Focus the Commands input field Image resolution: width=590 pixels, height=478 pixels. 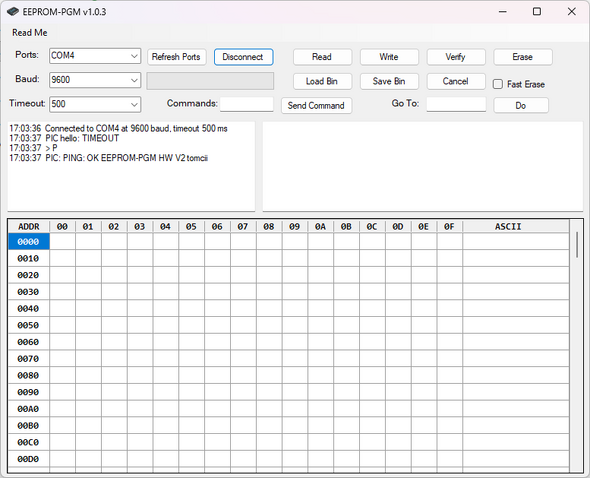click(x=246, y=104)
